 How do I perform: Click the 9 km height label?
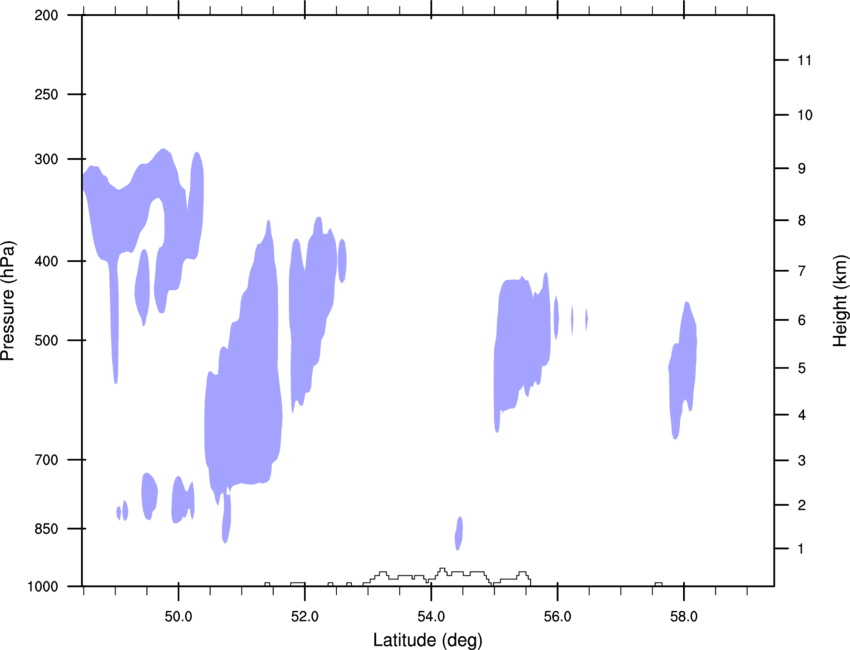point(802,169)
